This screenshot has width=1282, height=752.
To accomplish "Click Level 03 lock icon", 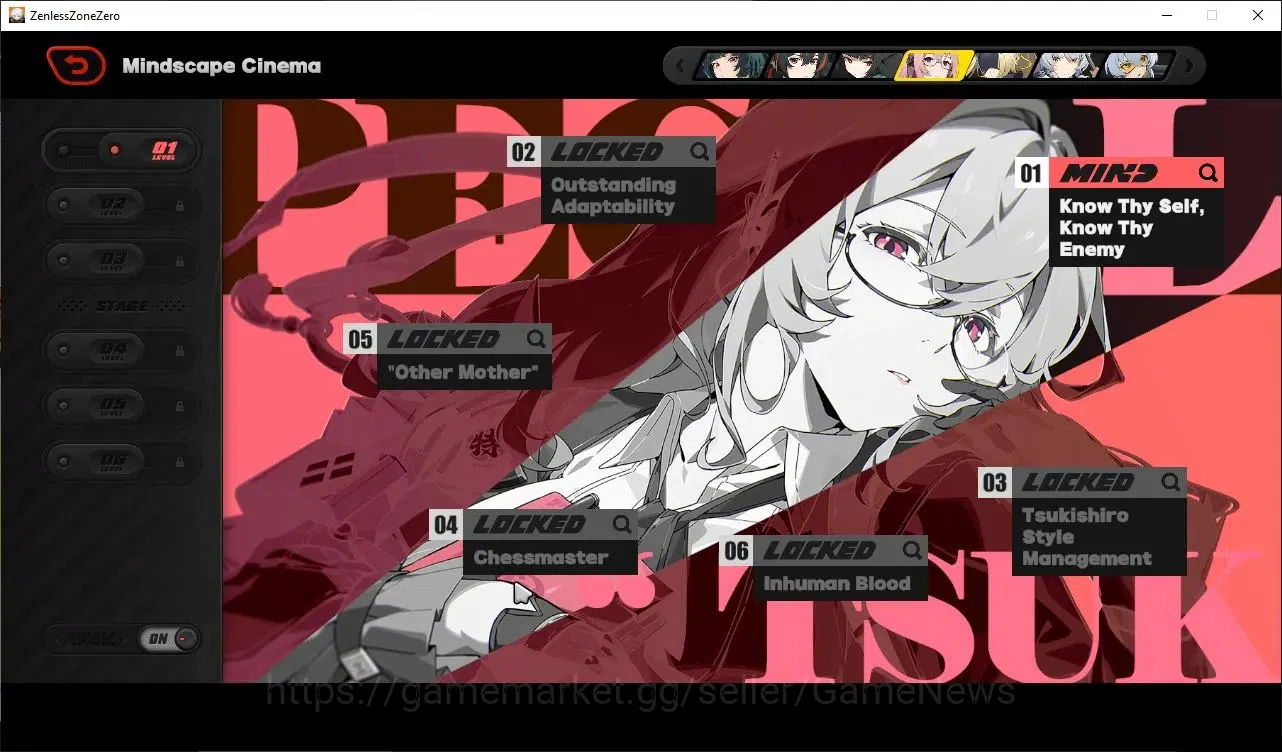I will coord(180,261).
